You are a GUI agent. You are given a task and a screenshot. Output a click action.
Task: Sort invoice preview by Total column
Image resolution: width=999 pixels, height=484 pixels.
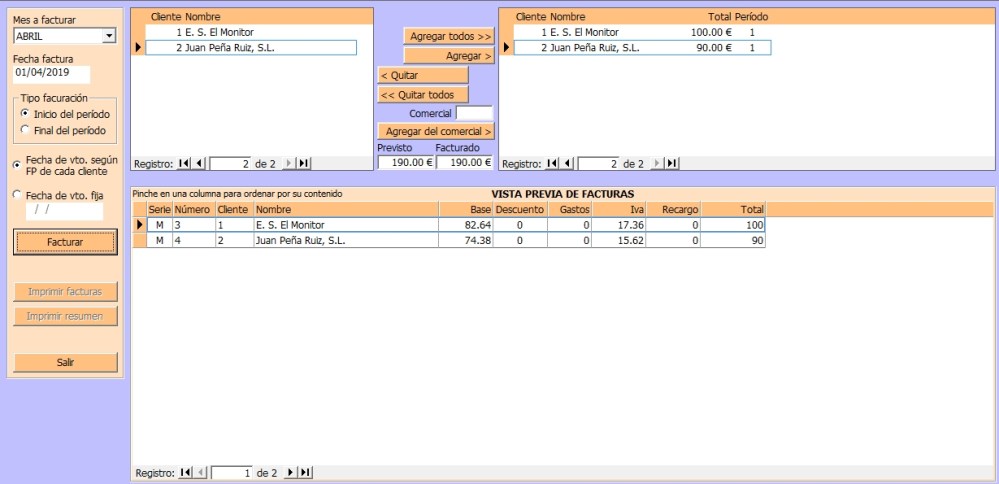[x=734, y=210]
